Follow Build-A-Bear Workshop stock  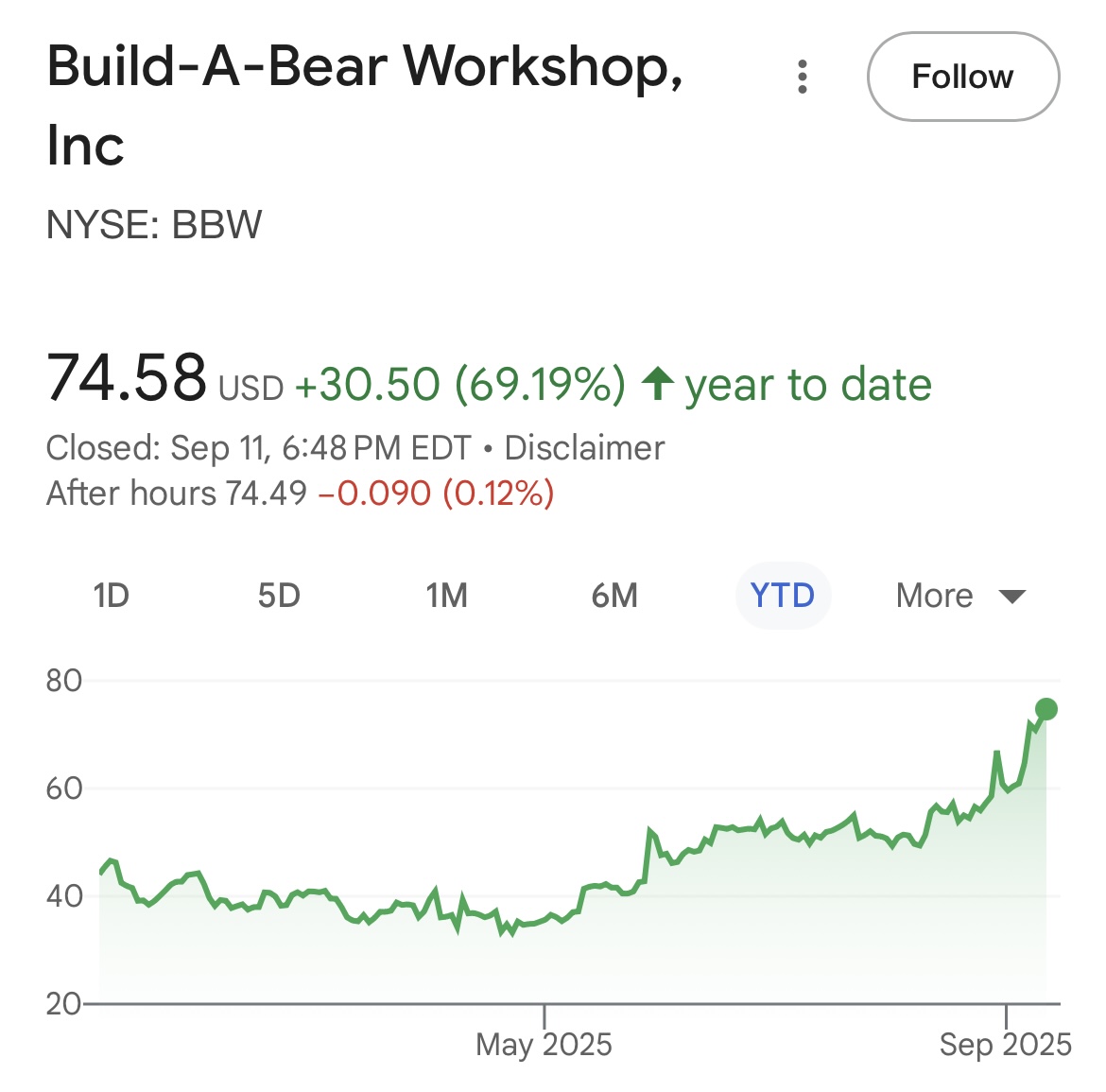963,77
